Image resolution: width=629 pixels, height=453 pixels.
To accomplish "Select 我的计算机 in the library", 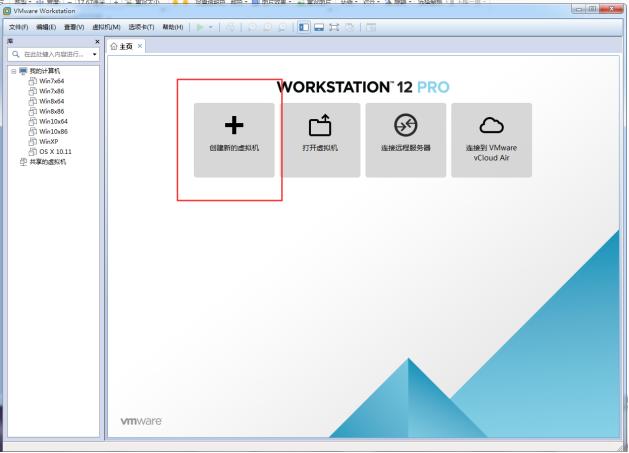I will 45,71.
